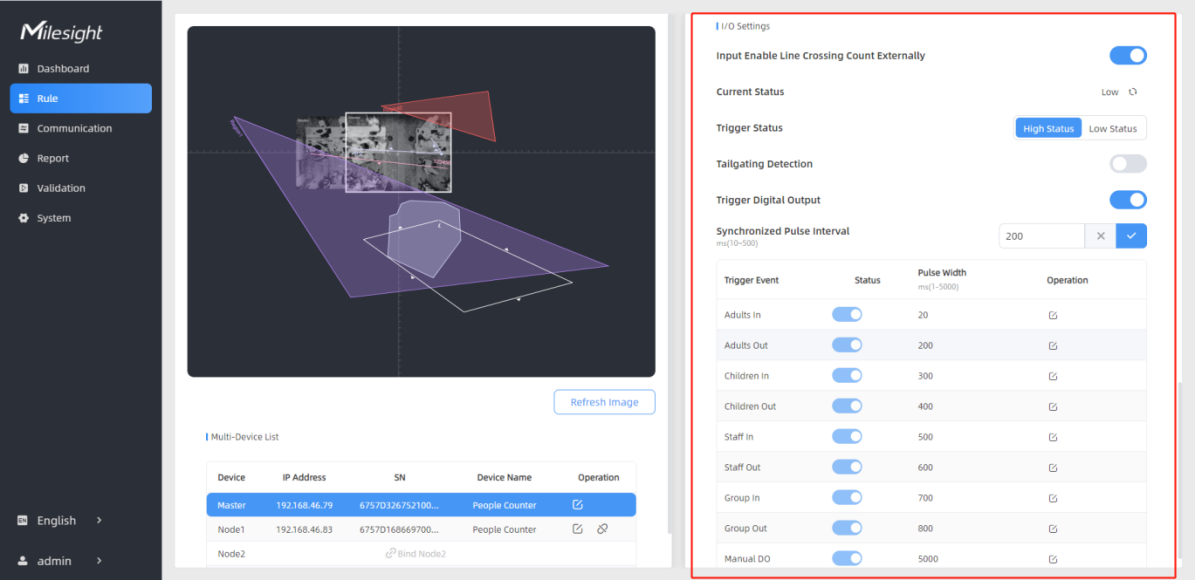Click the Refresh Image button
This screenshot has width=1196, height=581.
tap(604, 402)
